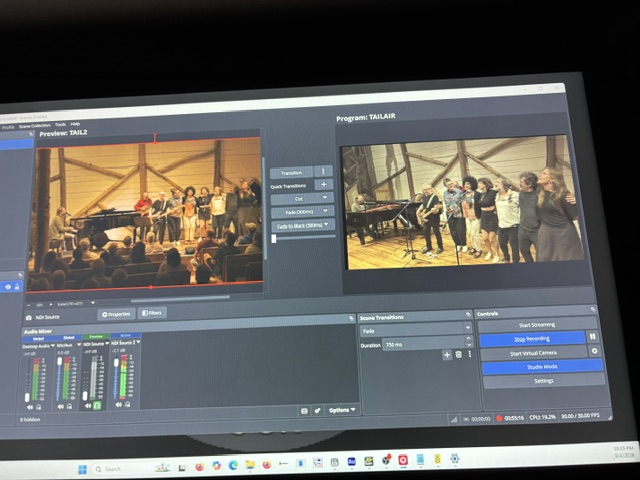
Task: Click NDI Source 2 volume fader handle
Action: 116,362
